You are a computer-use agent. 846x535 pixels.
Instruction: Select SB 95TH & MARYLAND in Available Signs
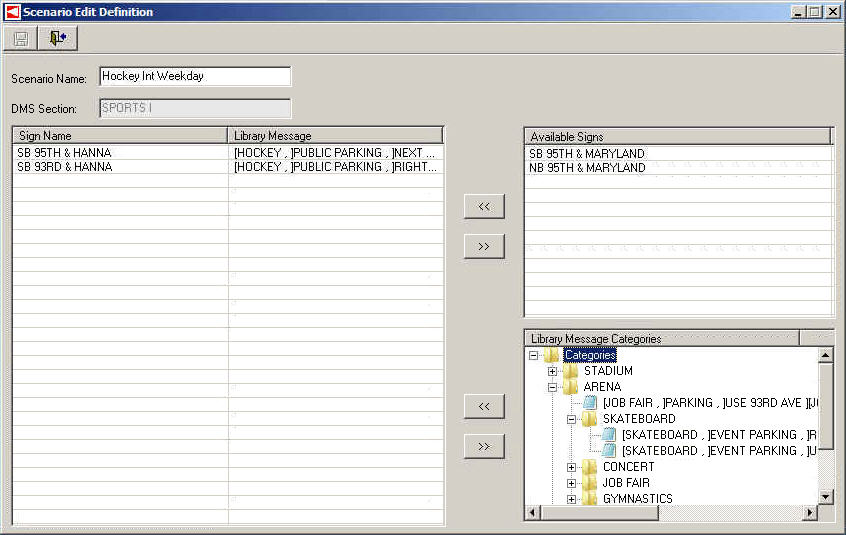[587, 154]
